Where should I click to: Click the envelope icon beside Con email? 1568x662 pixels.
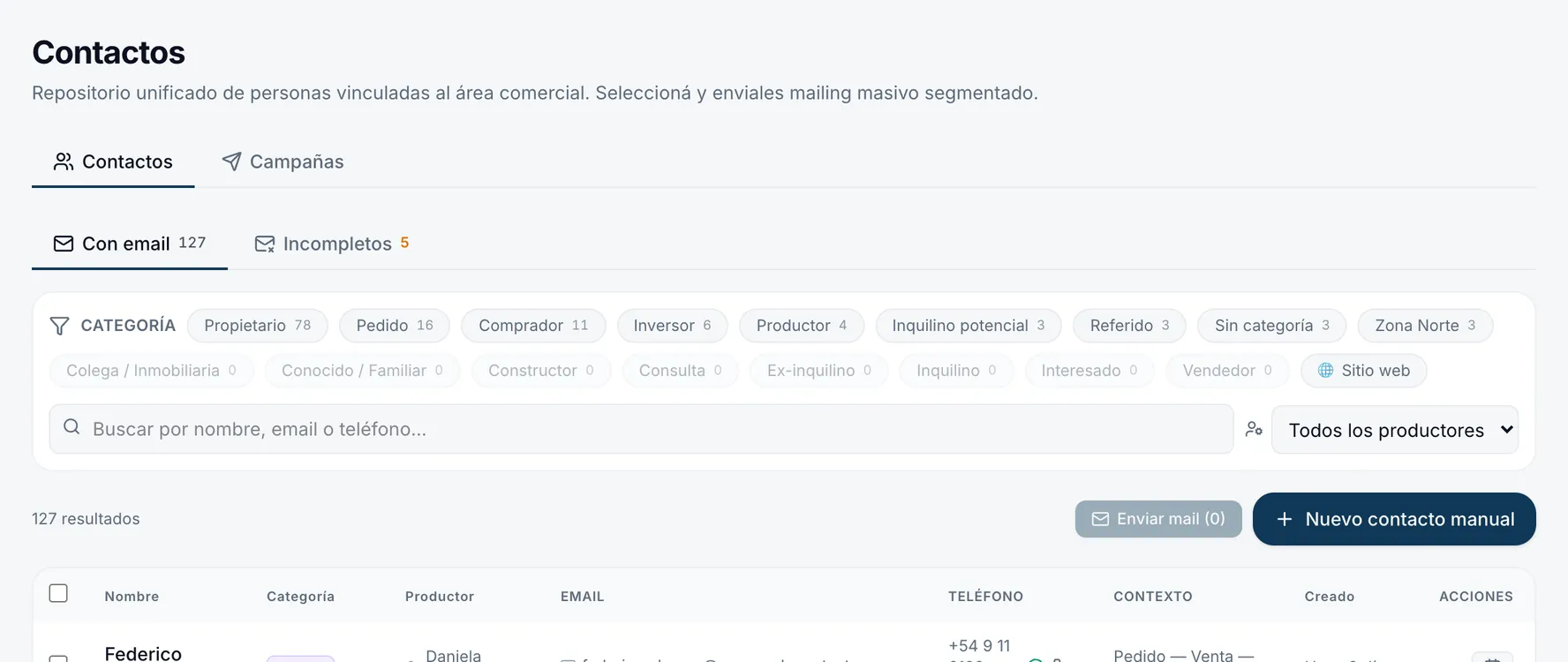pos(64,244)
